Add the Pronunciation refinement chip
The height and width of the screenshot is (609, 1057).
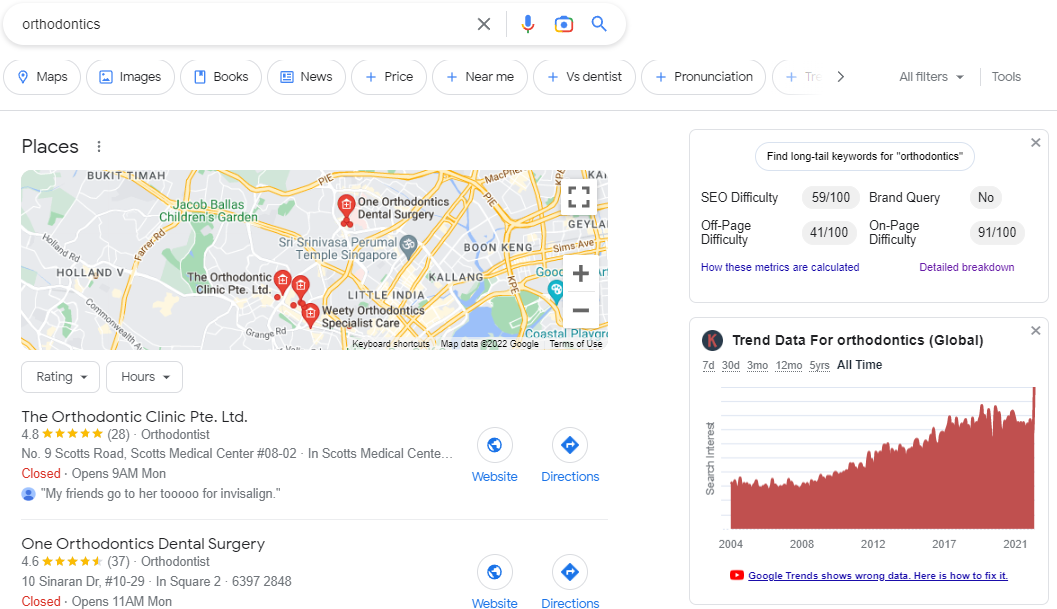(x=704, y=77)
